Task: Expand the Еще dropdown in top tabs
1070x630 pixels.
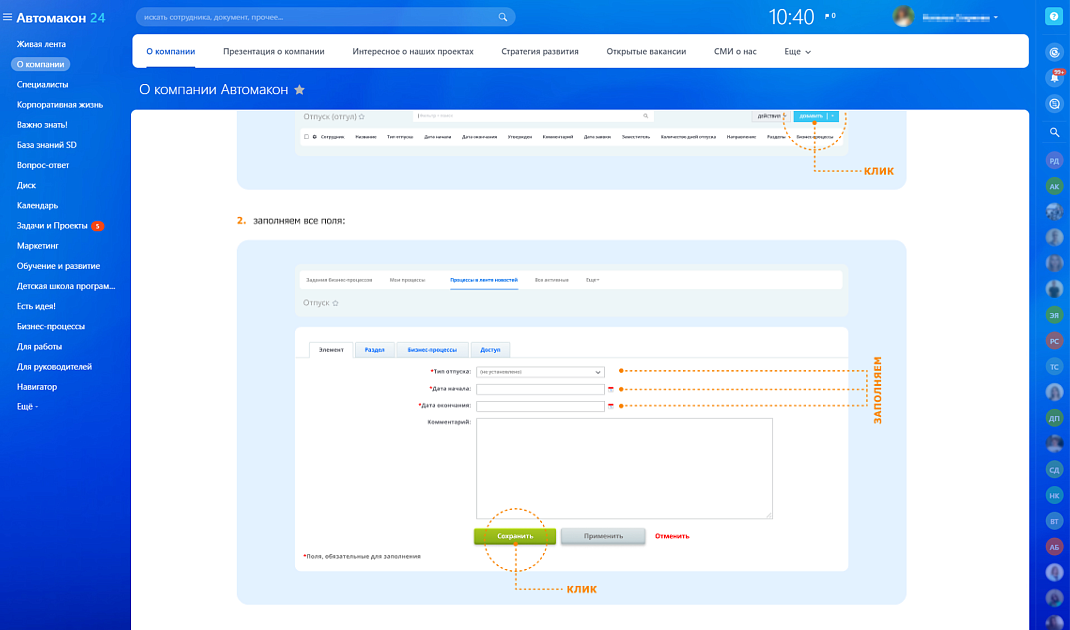Action: [x=797, y=51]
